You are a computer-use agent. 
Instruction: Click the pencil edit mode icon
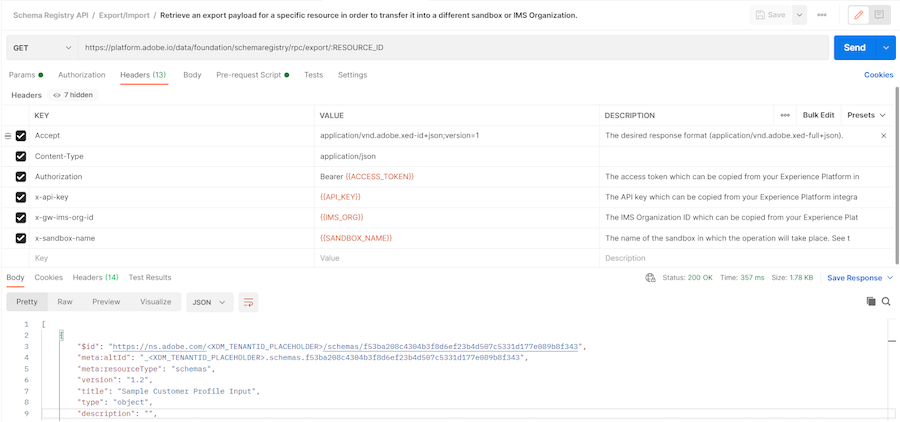click(859, 15)
